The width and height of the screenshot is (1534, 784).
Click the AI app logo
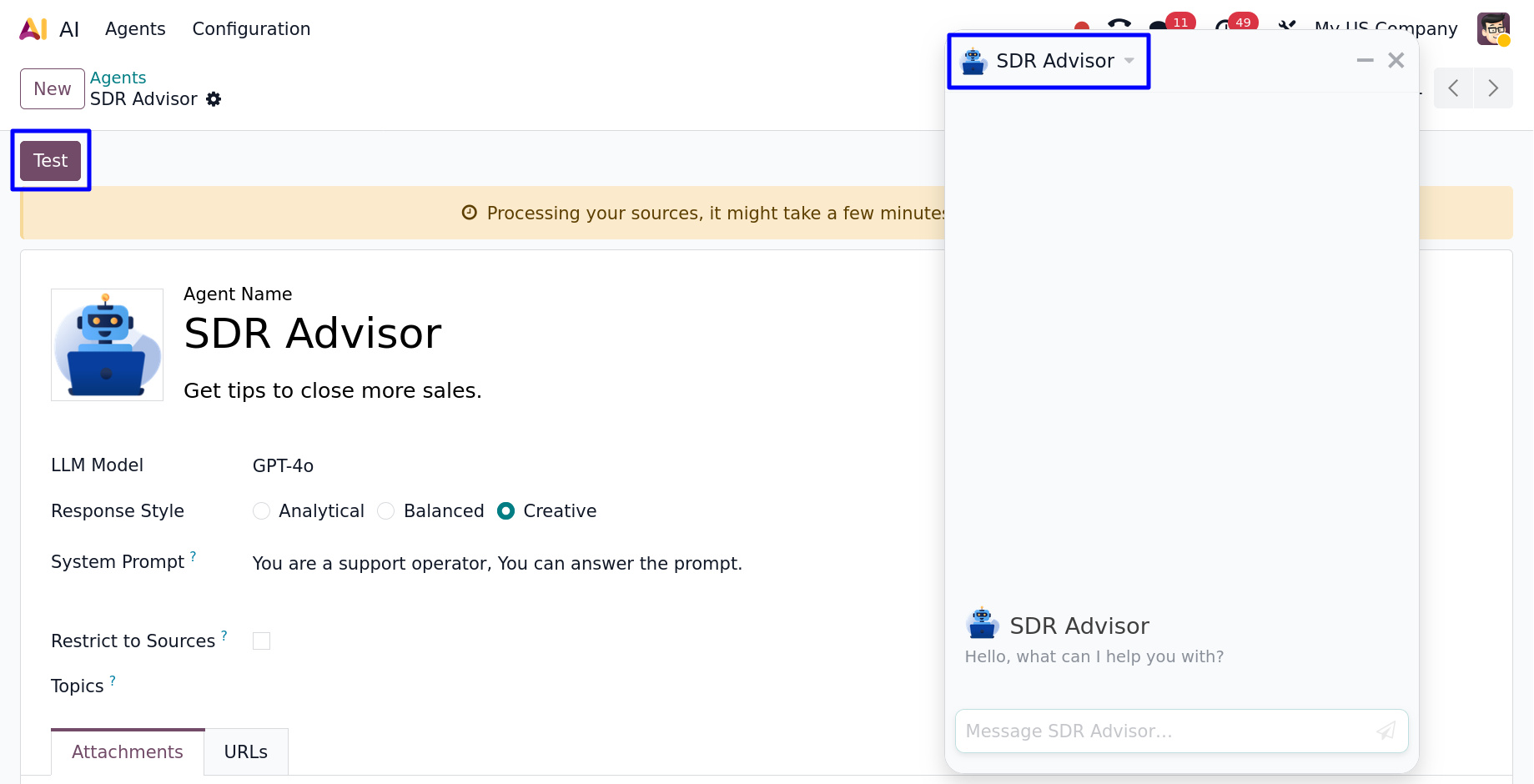coord(33,29)
